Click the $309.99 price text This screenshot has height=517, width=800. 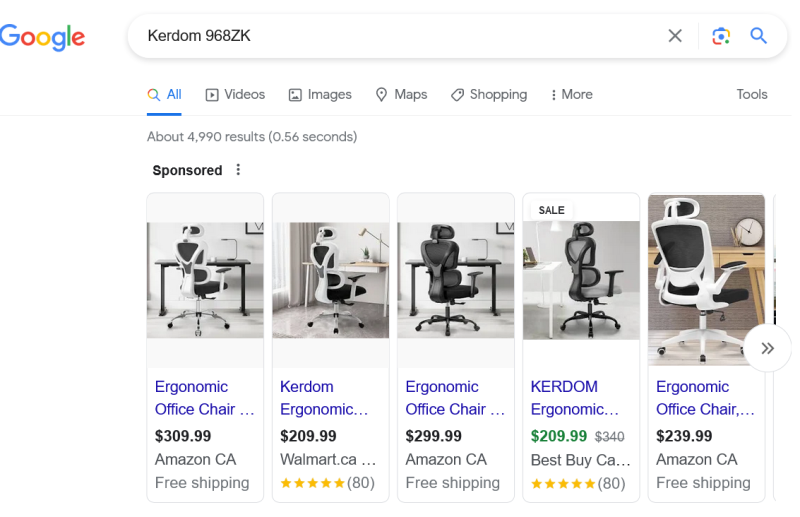(x=183, y=436)
